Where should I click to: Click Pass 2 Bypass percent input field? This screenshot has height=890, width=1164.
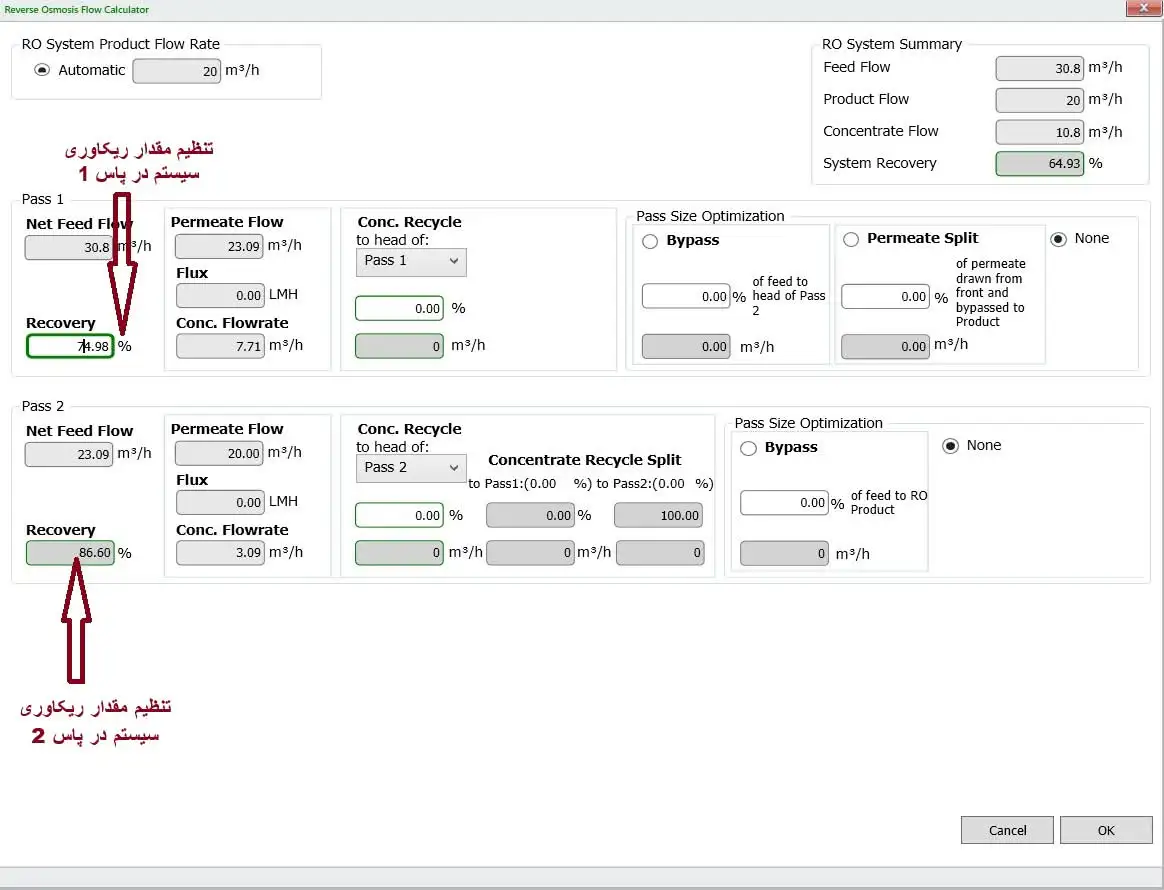(x=784, y=503)
